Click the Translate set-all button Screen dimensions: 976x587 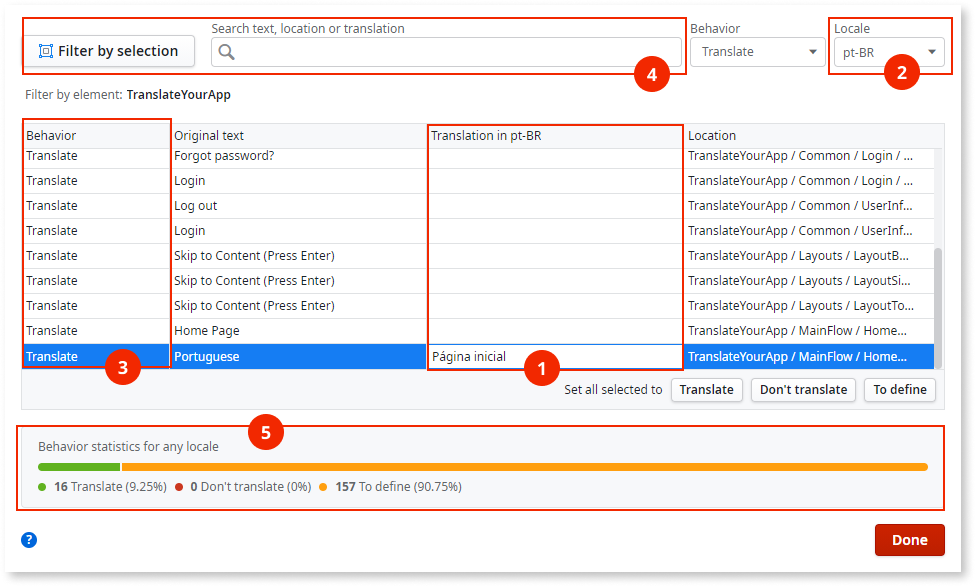pyautogui.click(x=707, y=390)
